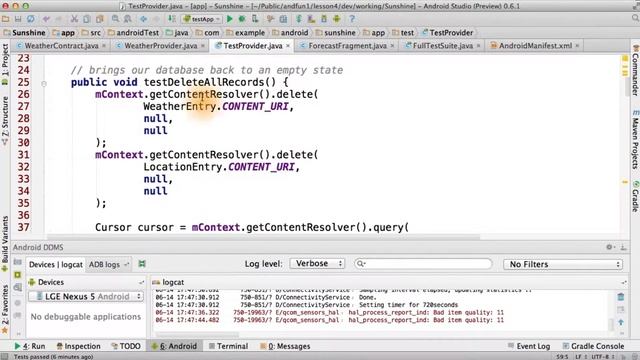This screenshot has height=360, width=640.
Task: Open the Event Log button
Action: tap(529, 346)
